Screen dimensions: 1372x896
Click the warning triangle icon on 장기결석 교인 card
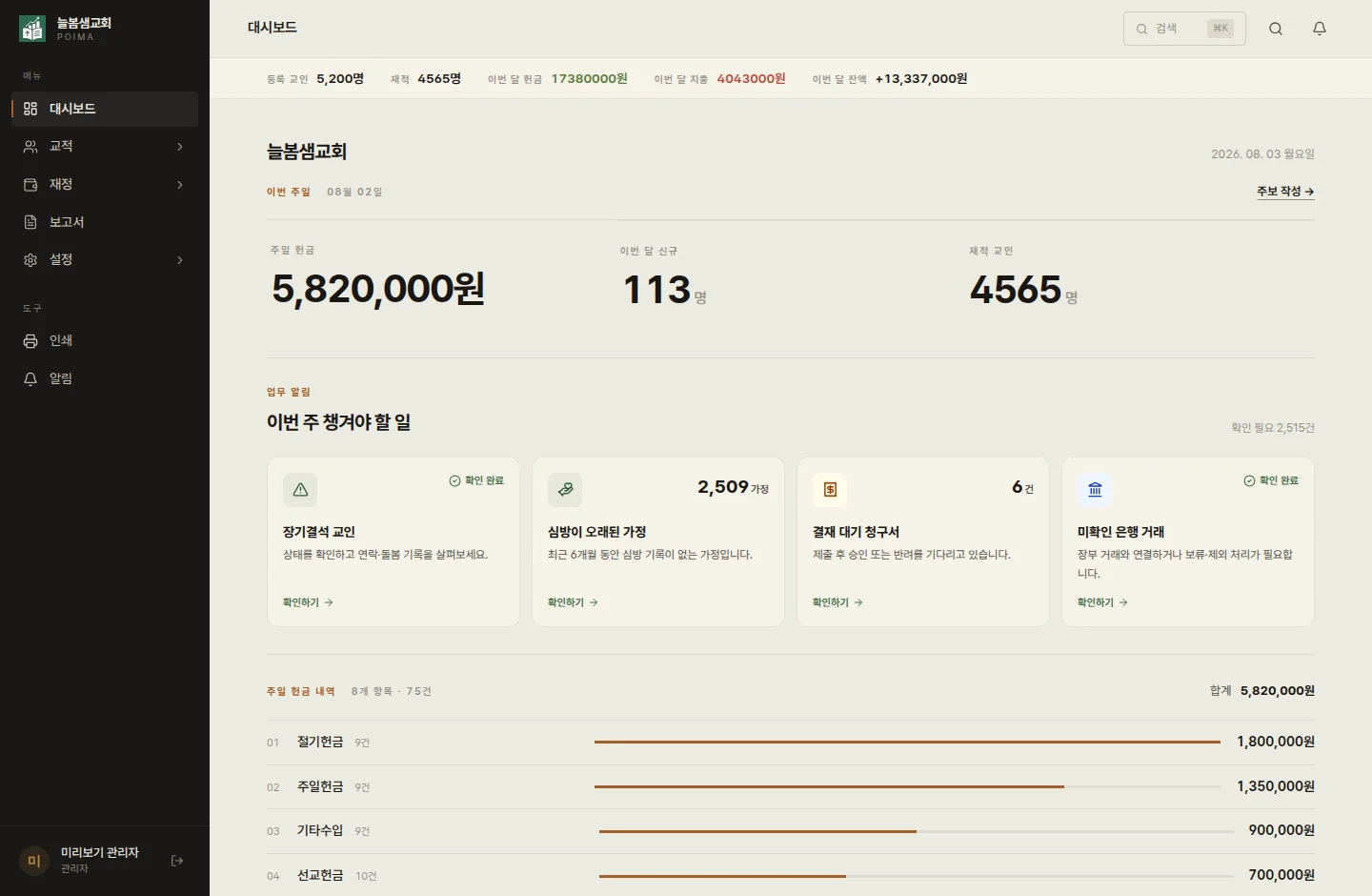[x=300, y=490]
